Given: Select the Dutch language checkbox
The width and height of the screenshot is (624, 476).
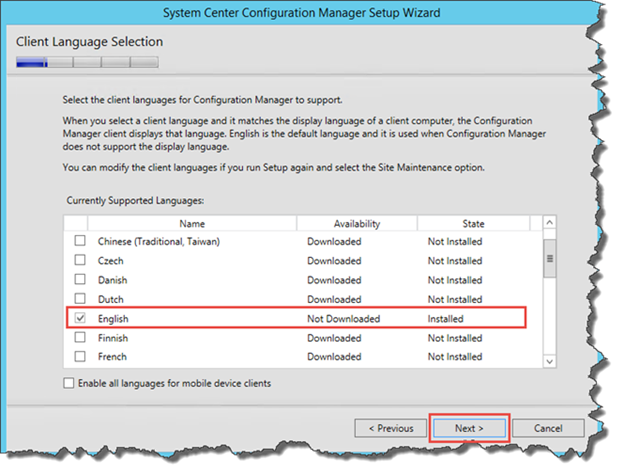Looking at the screenshot, I should pyautogui.click(x=80, y=298).
